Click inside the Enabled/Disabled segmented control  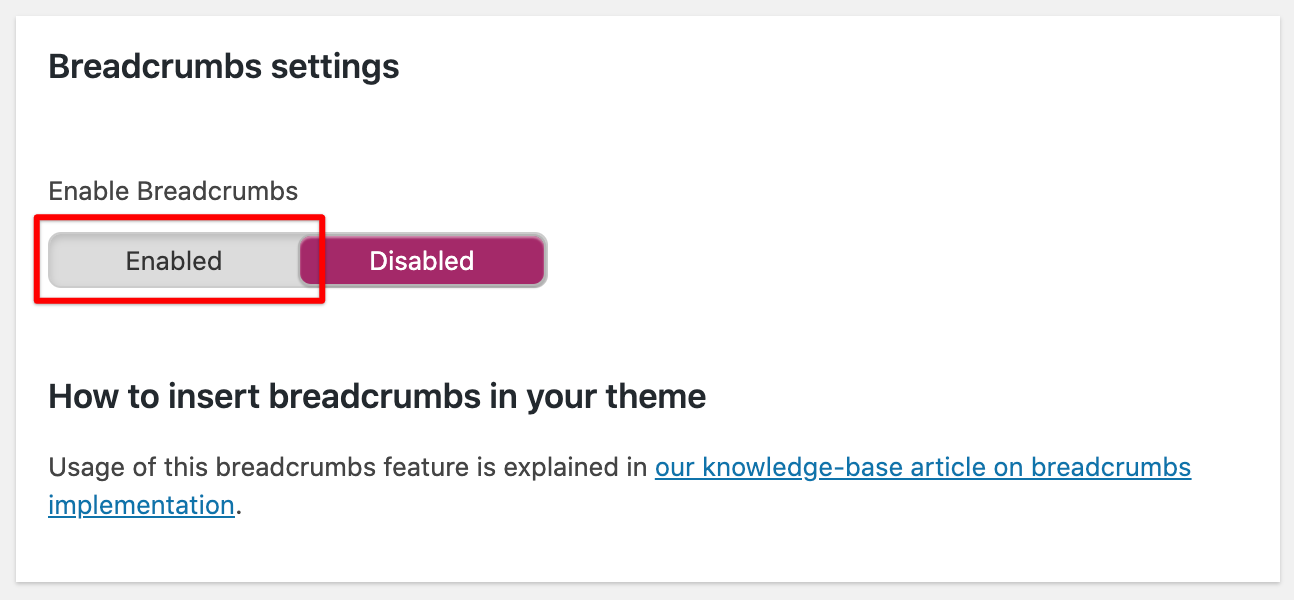click(297, 261)
